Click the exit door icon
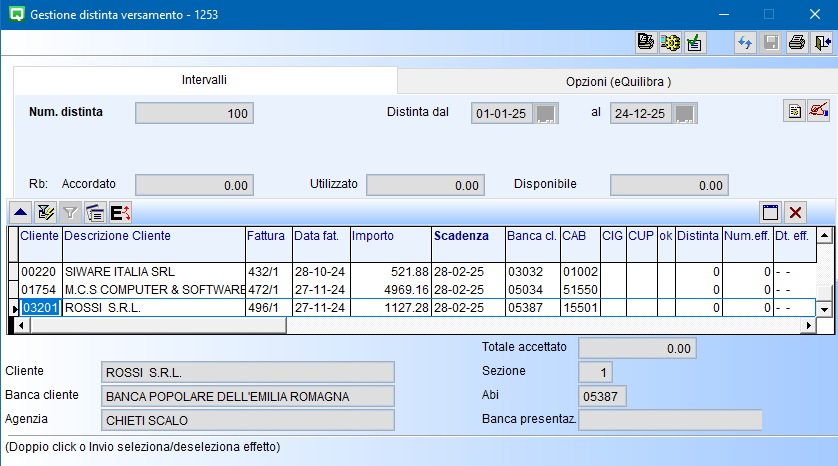The height and width of the screenshot is (466, 838). [x=822, y=42]
